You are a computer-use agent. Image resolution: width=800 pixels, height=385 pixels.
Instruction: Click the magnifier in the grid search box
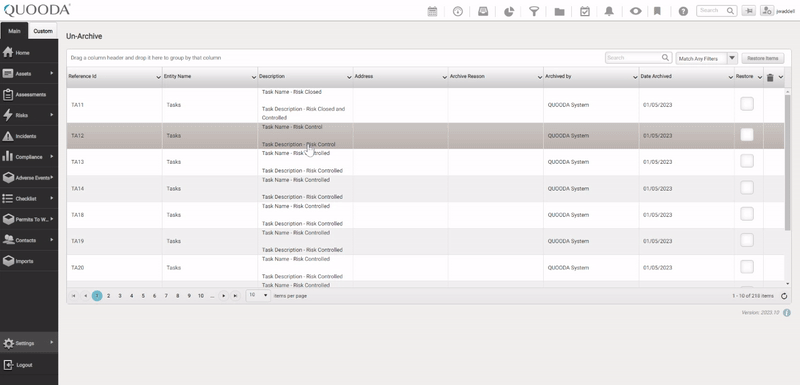[x=665, y=58]
